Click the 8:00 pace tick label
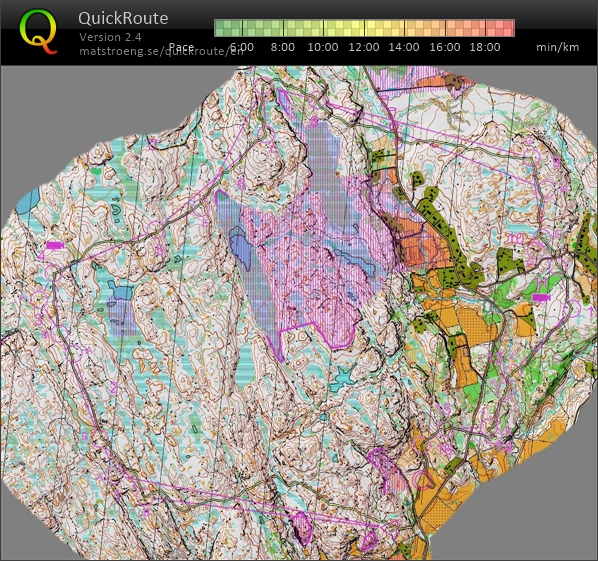This screenshot has height=561, width=598. click(x=283, y=47)
